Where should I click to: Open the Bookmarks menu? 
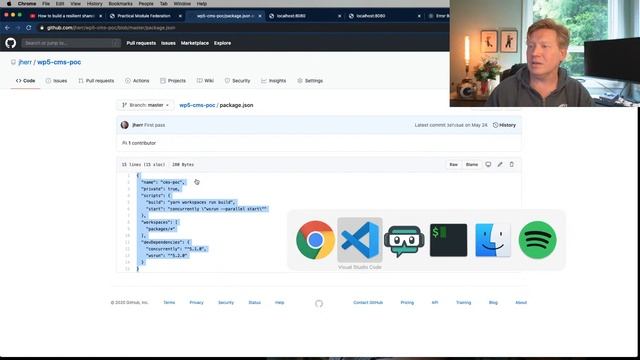pos(120,4)
